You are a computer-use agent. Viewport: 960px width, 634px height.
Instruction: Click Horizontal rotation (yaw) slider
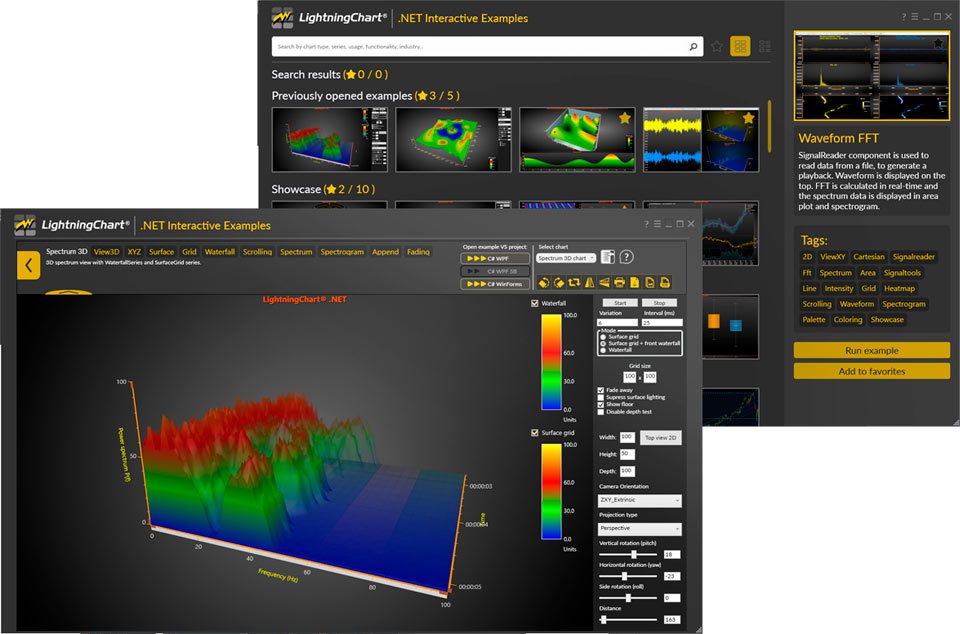click(628, 576)
